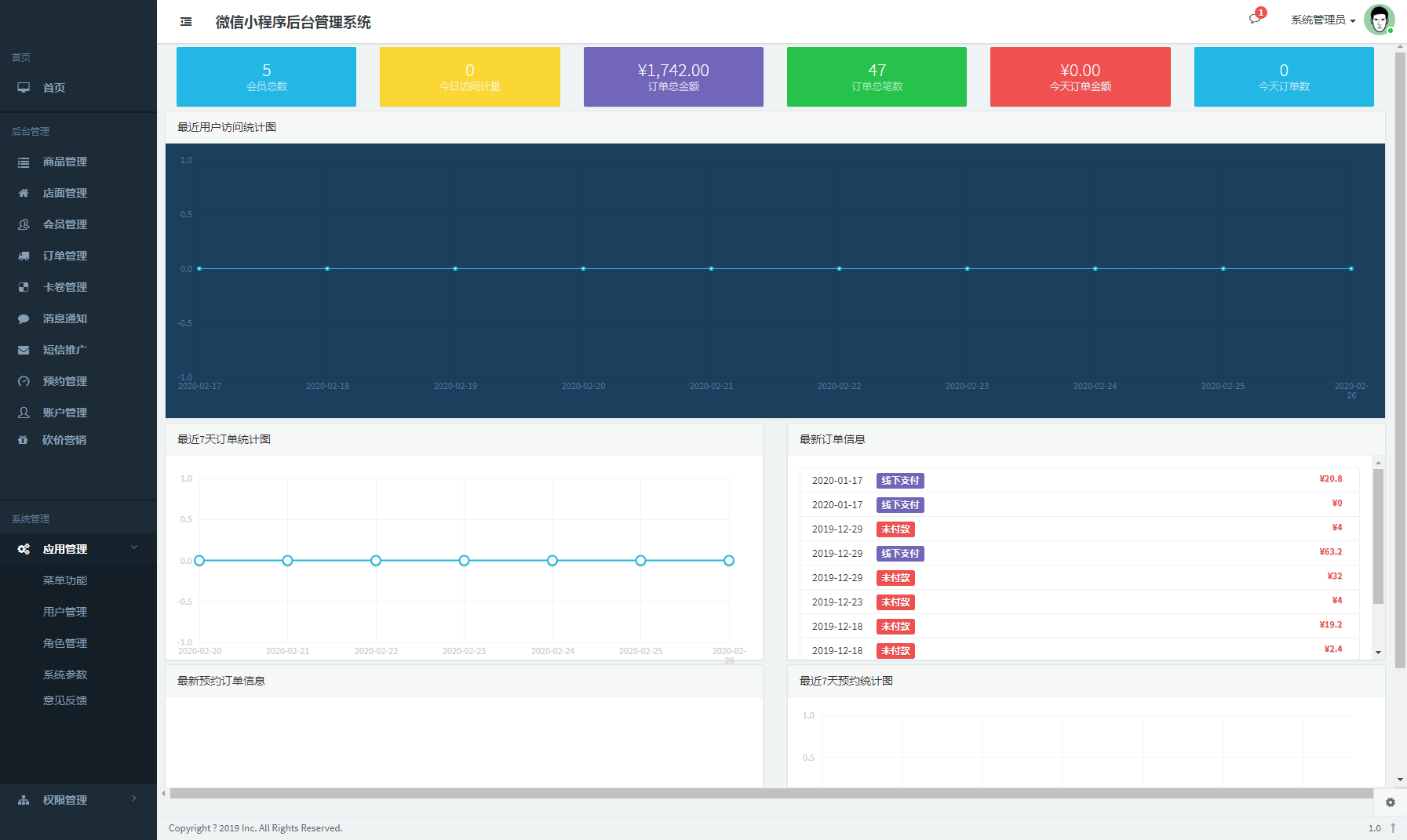The image size is (1407, 840).
Task: Click the 应用管理 gears icon
Action: [24, 549]
